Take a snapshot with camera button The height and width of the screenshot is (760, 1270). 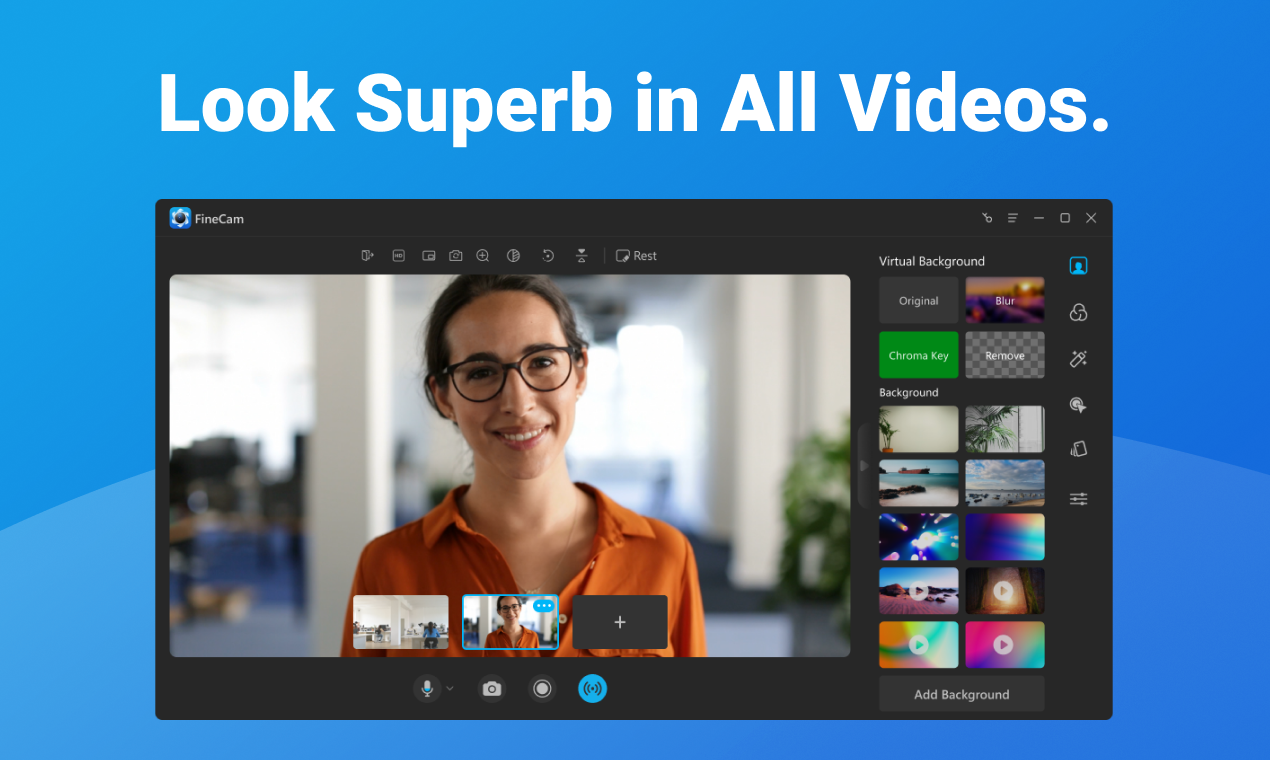491,688
